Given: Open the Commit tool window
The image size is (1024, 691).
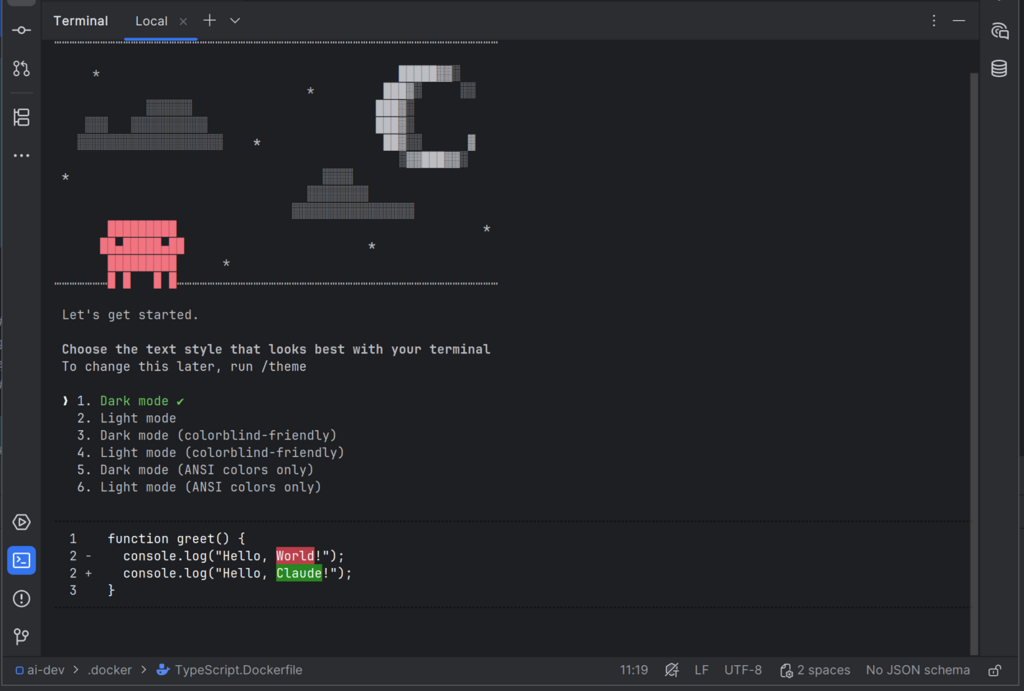Looking at the screenshot, I should click(21, 31).
